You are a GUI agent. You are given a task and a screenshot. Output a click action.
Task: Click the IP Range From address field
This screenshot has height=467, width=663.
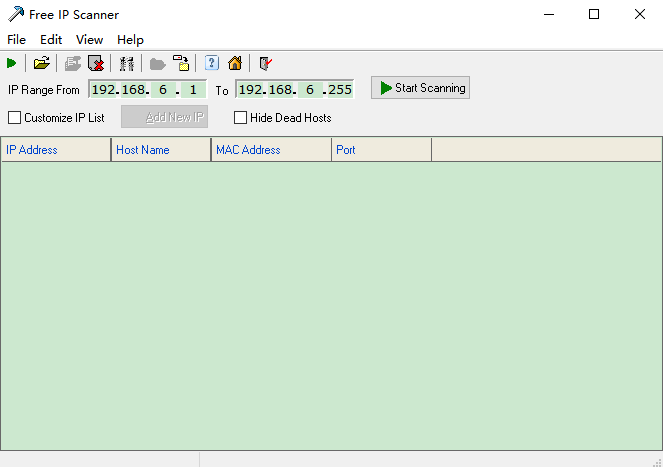(x=146, y=89)
